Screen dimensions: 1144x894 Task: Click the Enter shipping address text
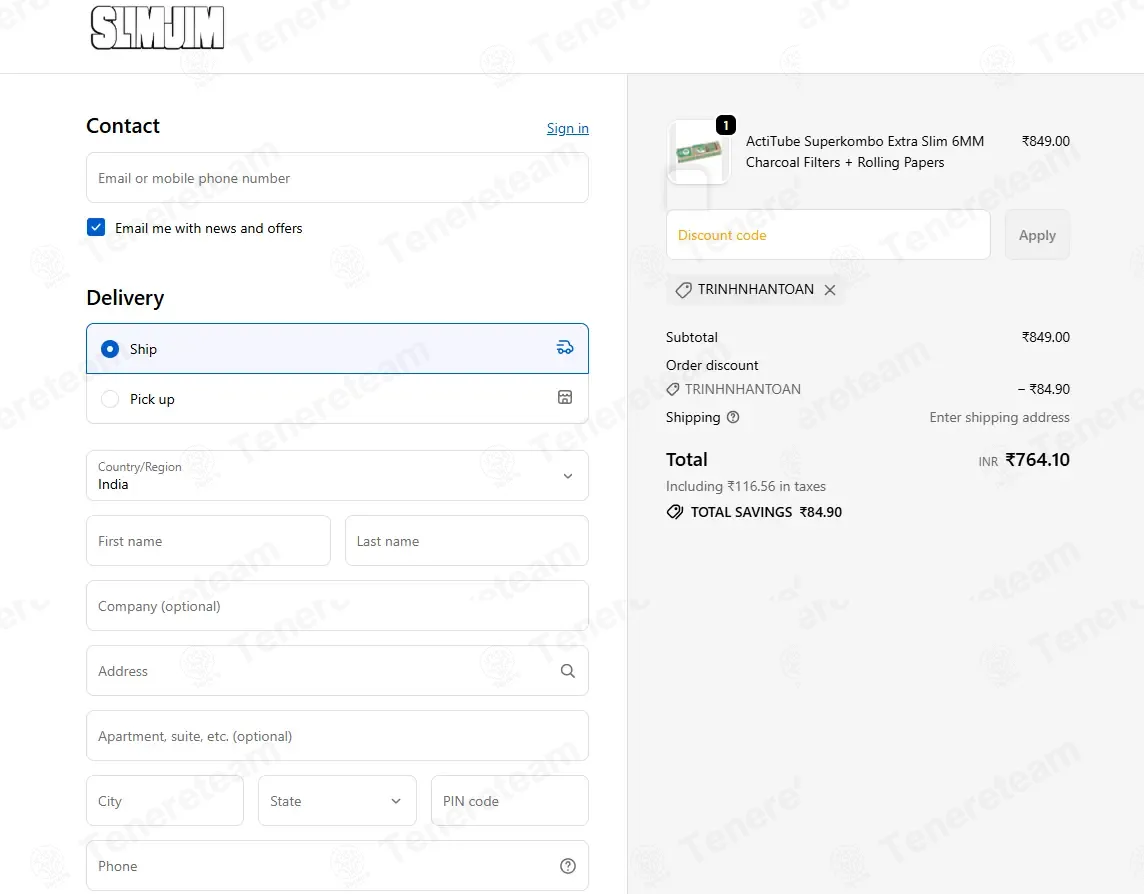coord(999,417)
